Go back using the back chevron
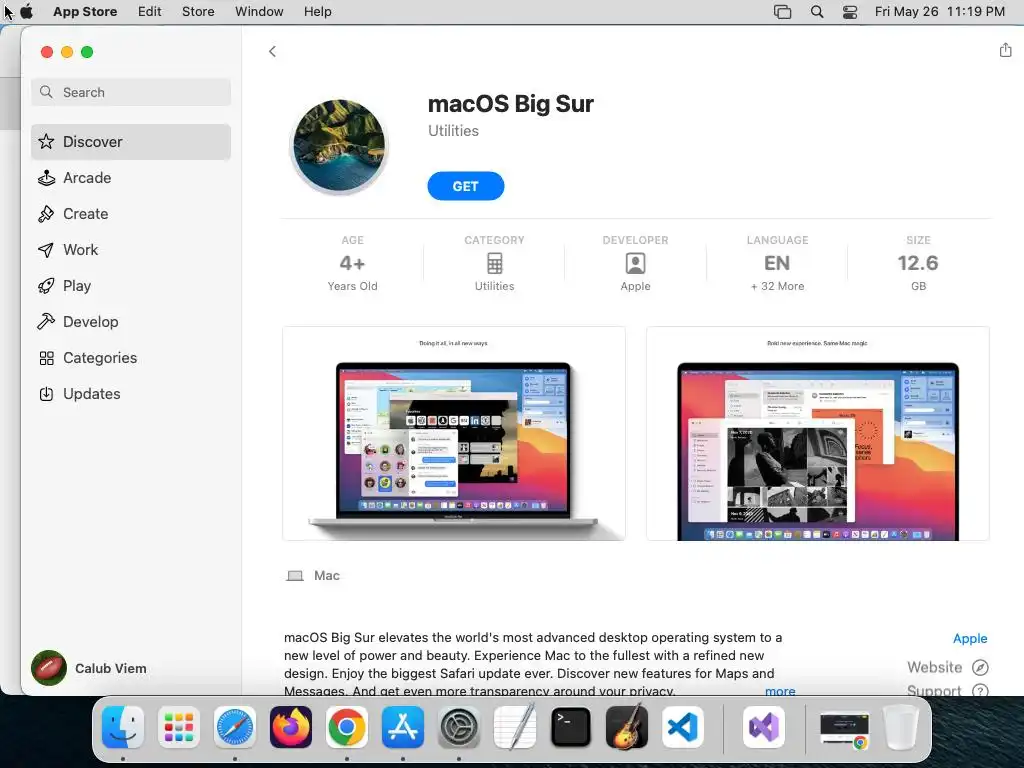The width and height of the screenshot is (1024, 768). coord(272,52)
